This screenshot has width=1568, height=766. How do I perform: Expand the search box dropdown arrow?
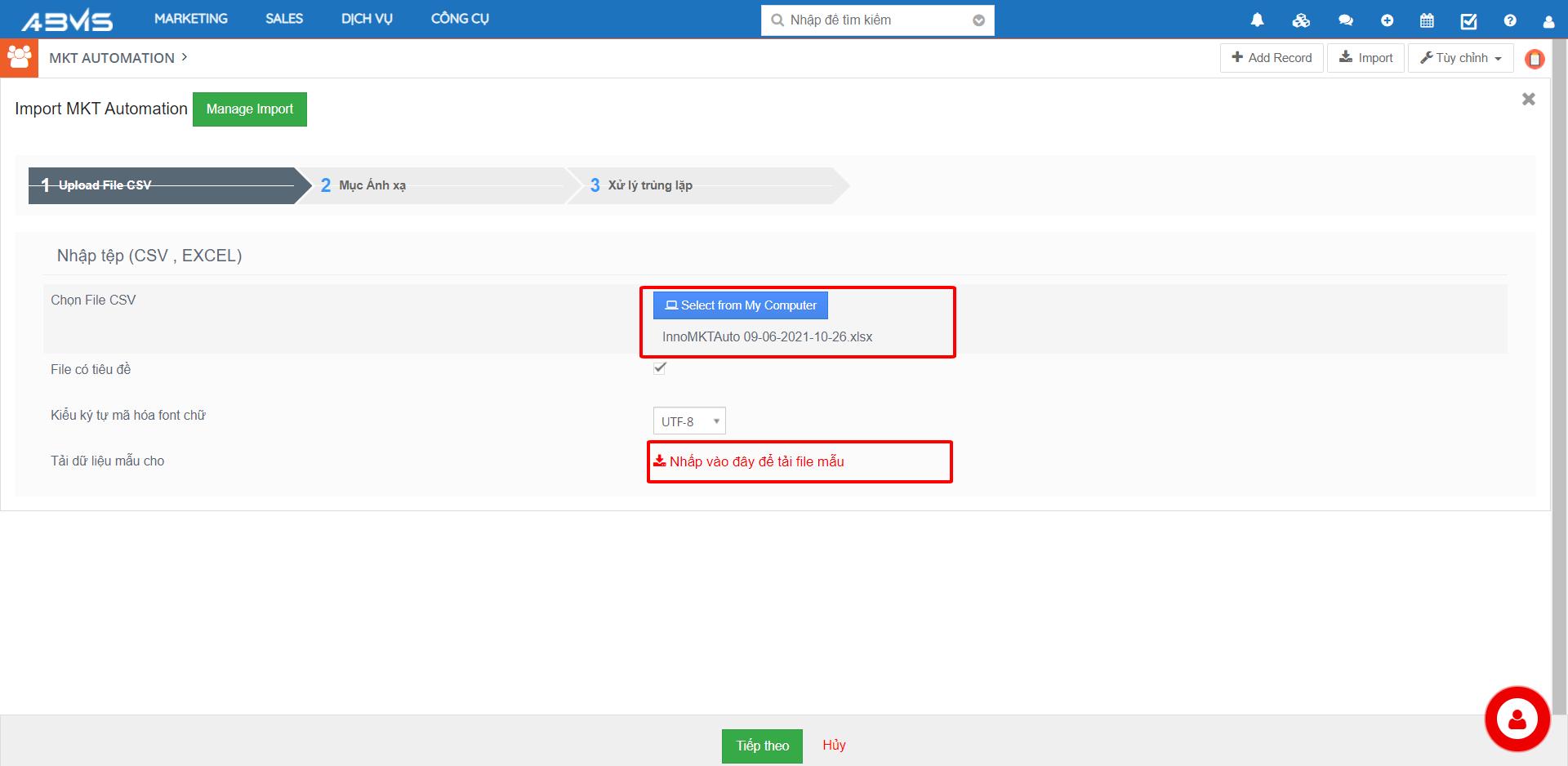tap(978, 20)
